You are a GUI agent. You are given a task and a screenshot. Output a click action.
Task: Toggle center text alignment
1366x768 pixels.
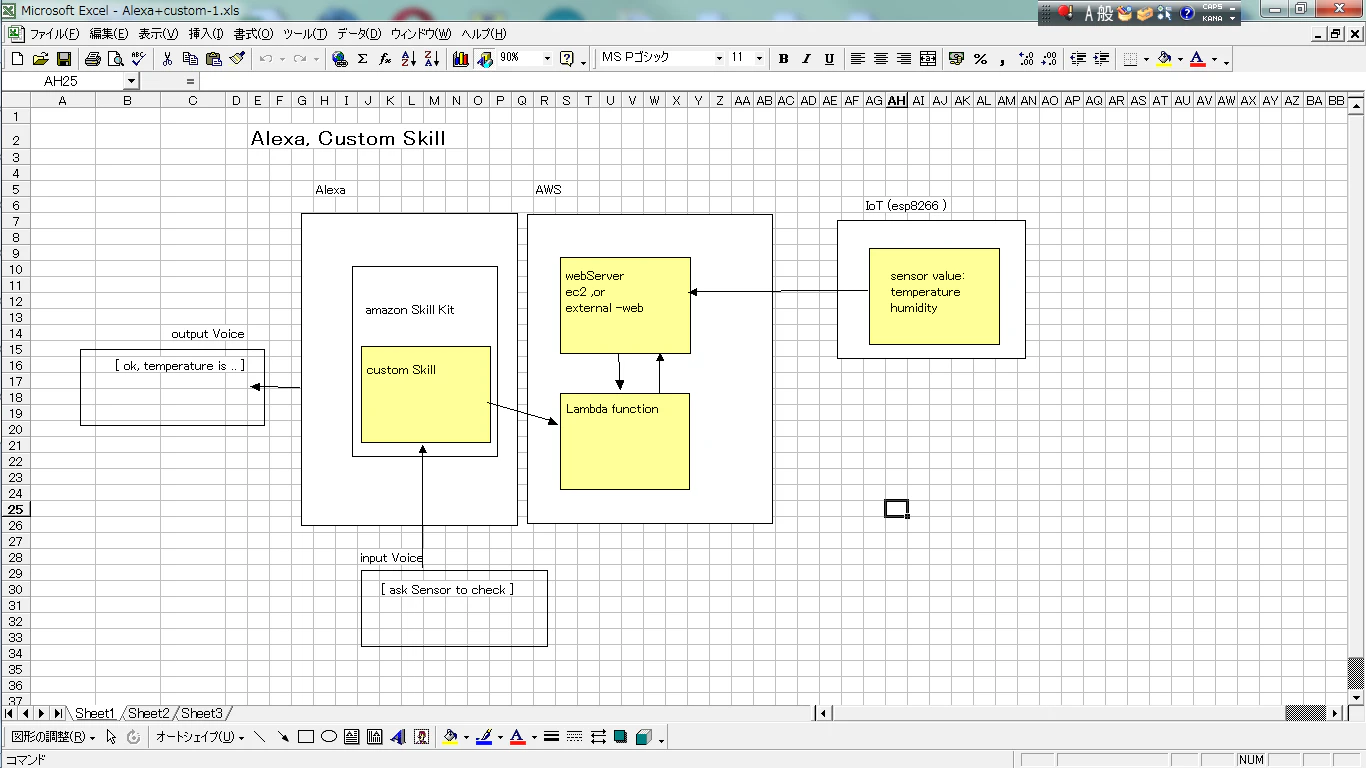click(x=881, y=59)
